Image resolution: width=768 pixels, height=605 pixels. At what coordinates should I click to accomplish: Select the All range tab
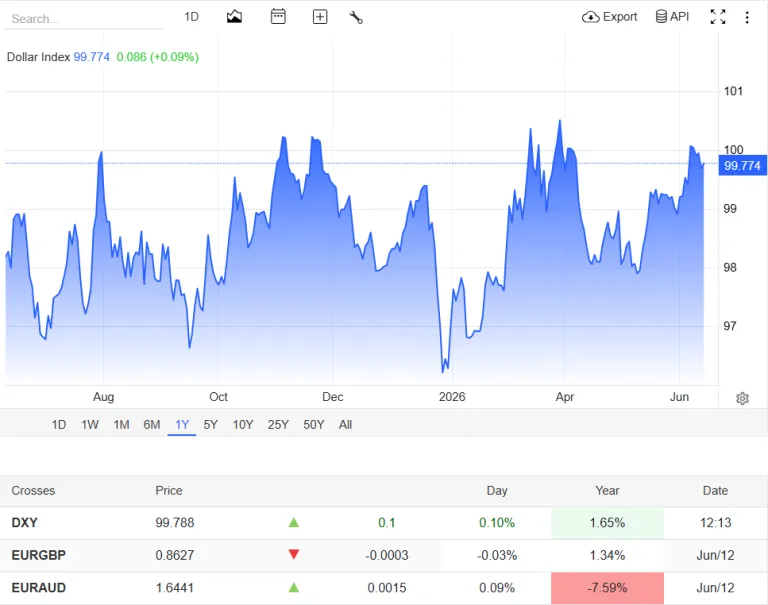[x=345, y=425]
